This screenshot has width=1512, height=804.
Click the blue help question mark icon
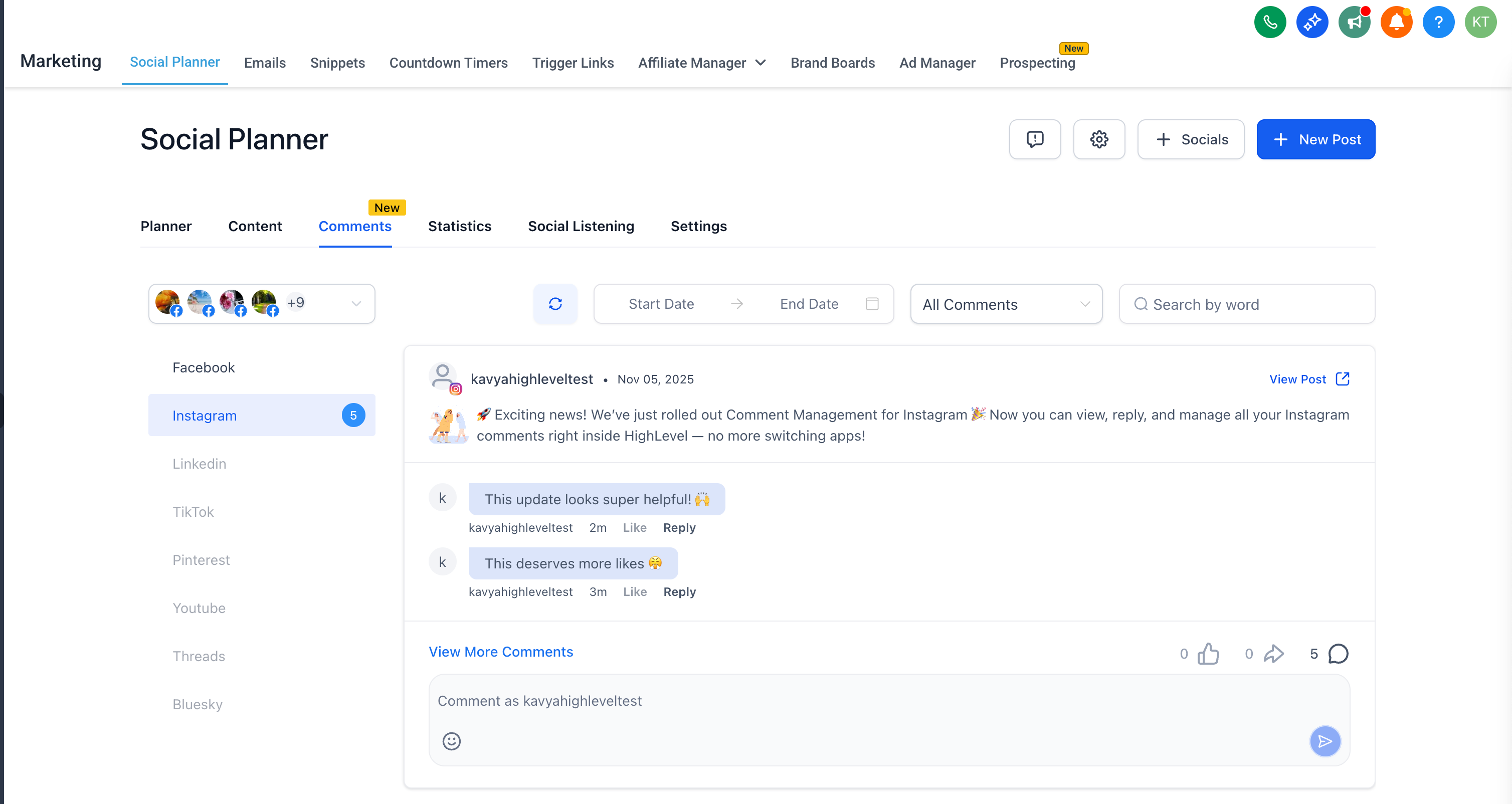(1438, 22)
